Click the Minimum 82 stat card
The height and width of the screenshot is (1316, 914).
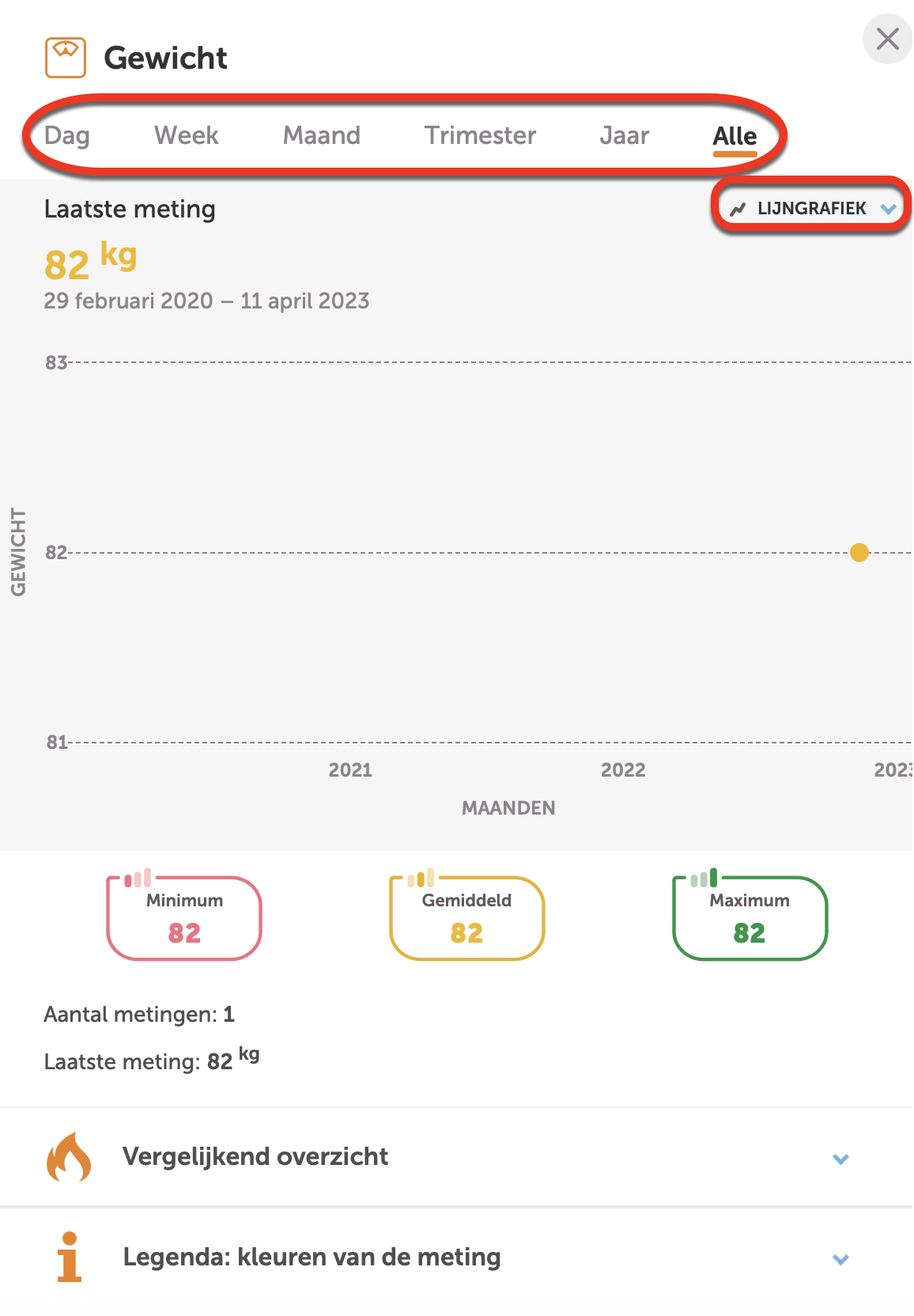184,919
